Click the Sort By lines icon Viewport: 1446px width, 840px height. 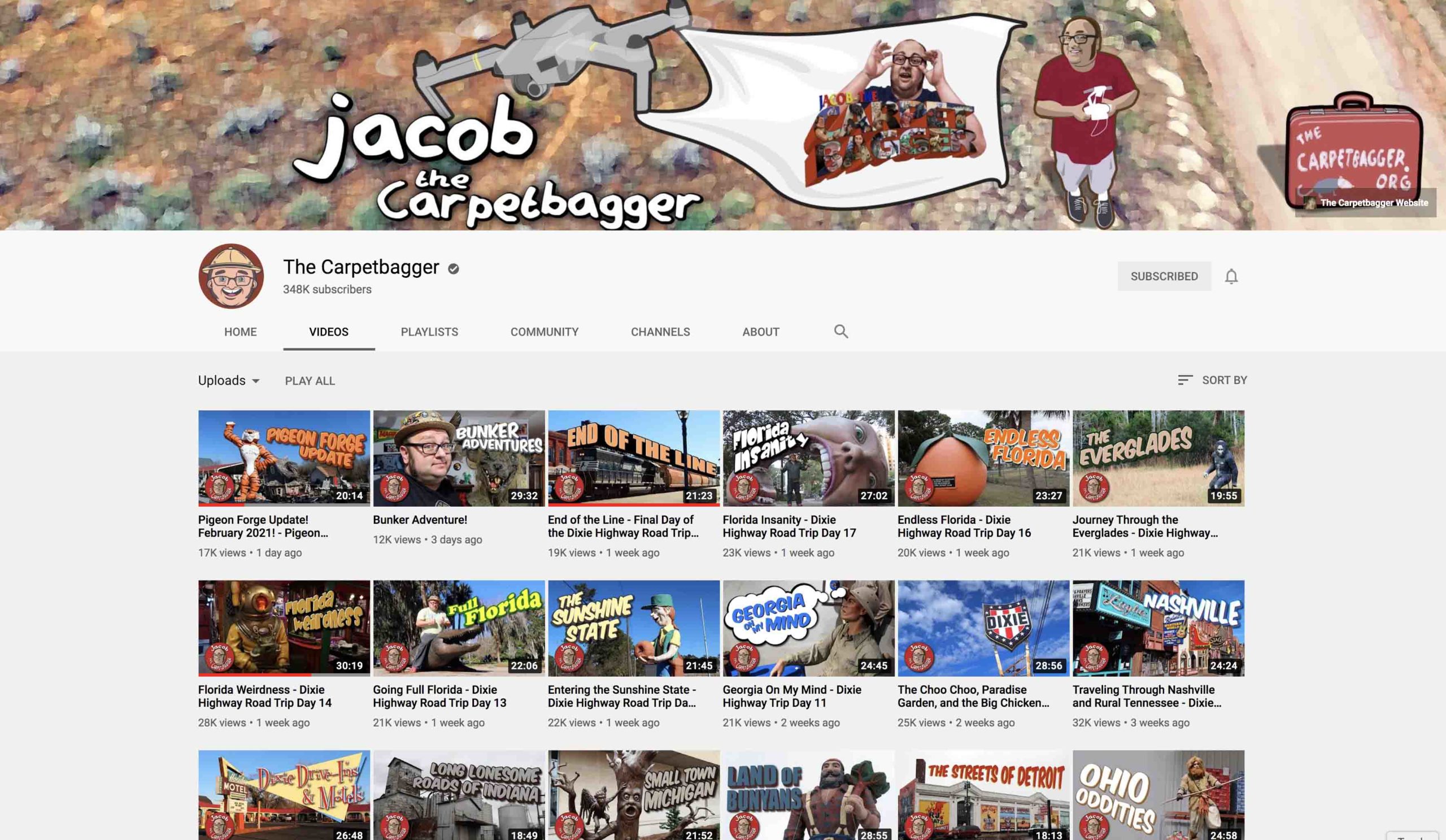1185,380
